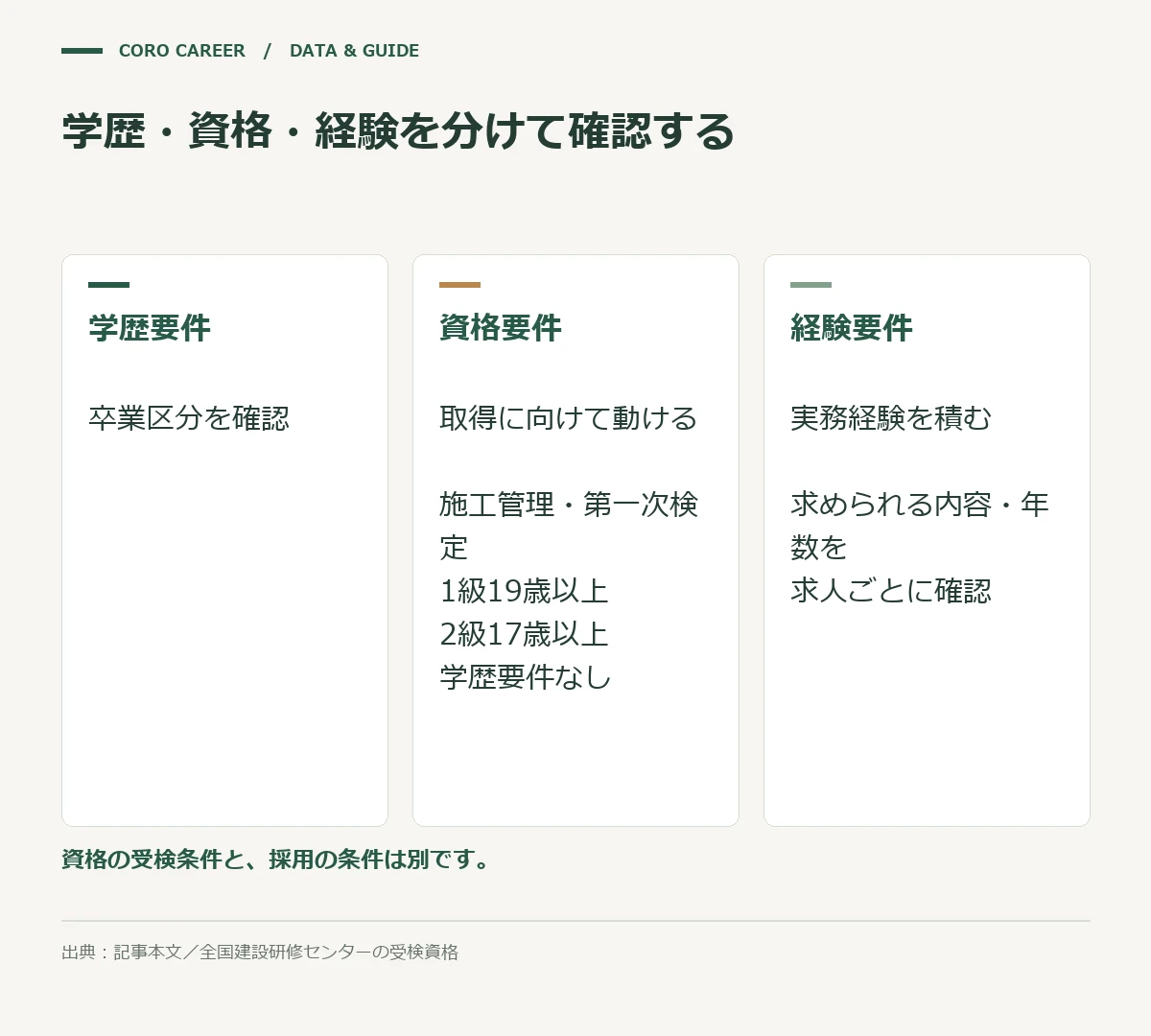This screenshot has height=1036, width=1151.
Task: Click the line 求人ごとに確認
Action: [x=891, y=591]
